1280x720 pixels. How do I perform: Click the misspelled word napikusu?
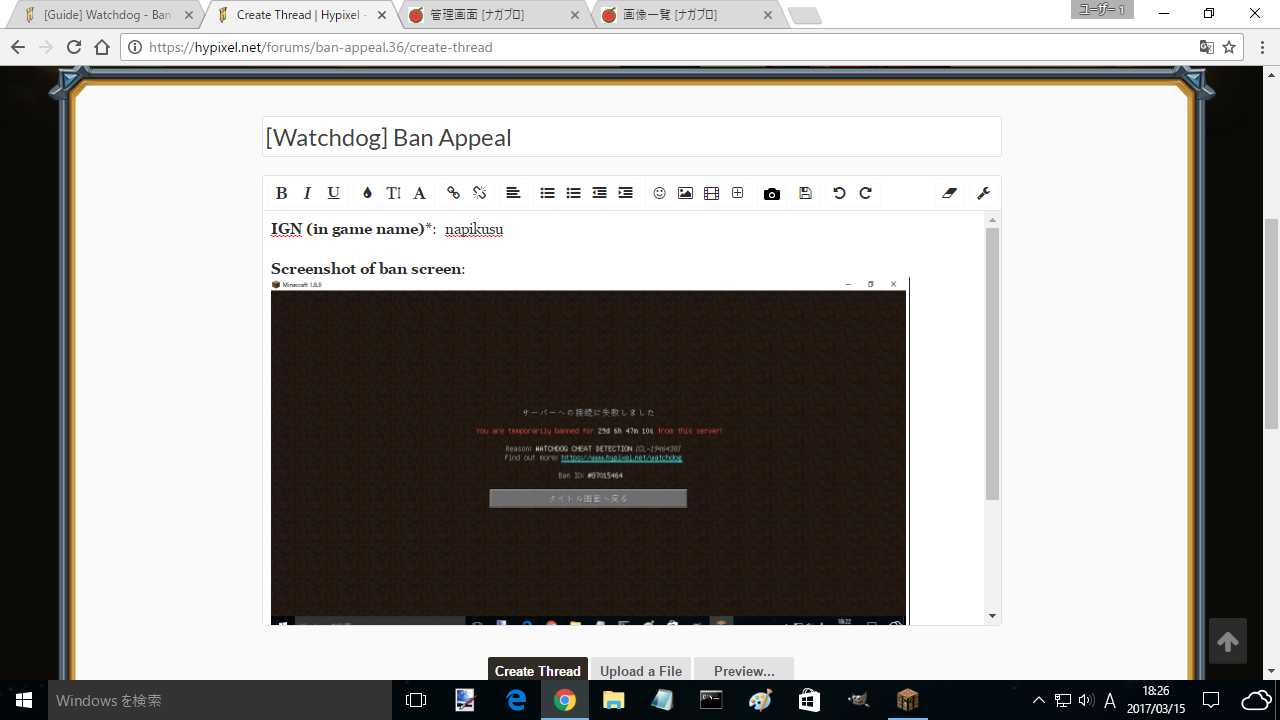coord(474,229)
